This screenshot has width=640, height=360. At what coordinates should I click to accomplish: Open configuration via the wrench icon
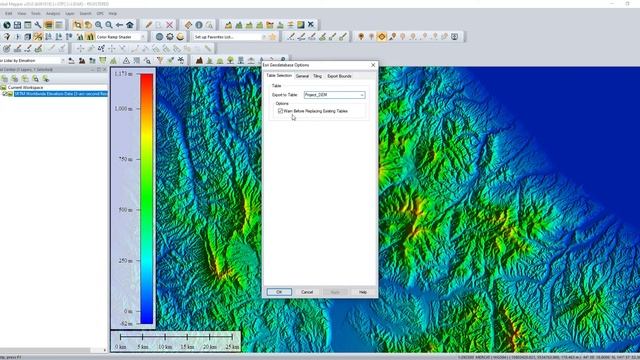coord(38,25)
